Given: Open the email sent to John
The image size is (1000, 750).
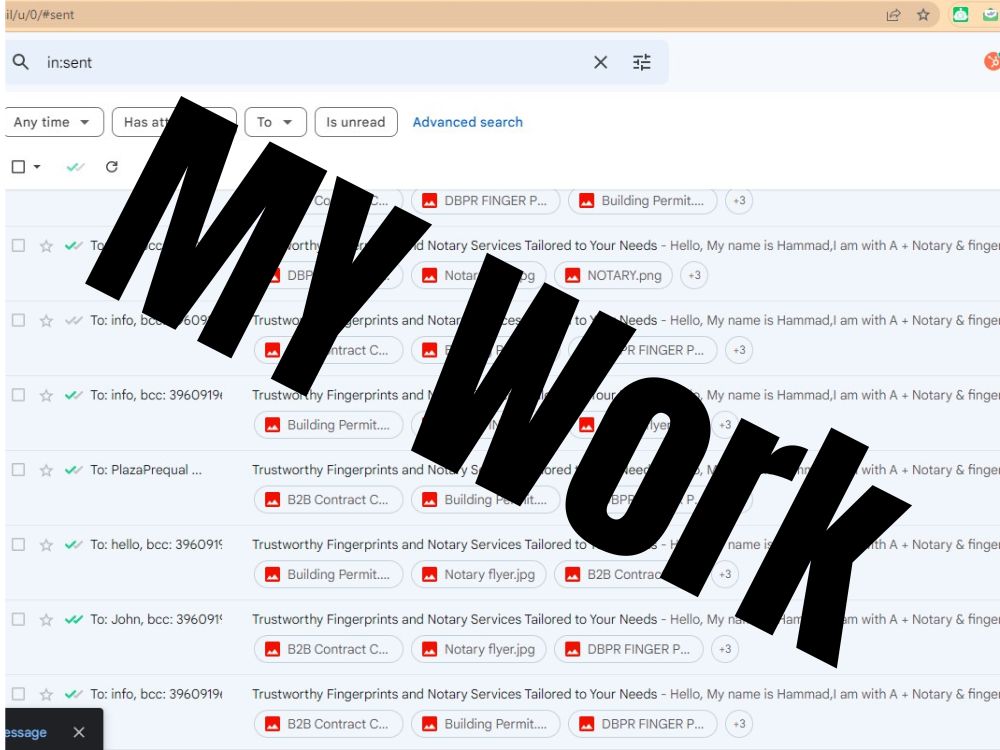Looking at the screenshot, I should (503, 637).
